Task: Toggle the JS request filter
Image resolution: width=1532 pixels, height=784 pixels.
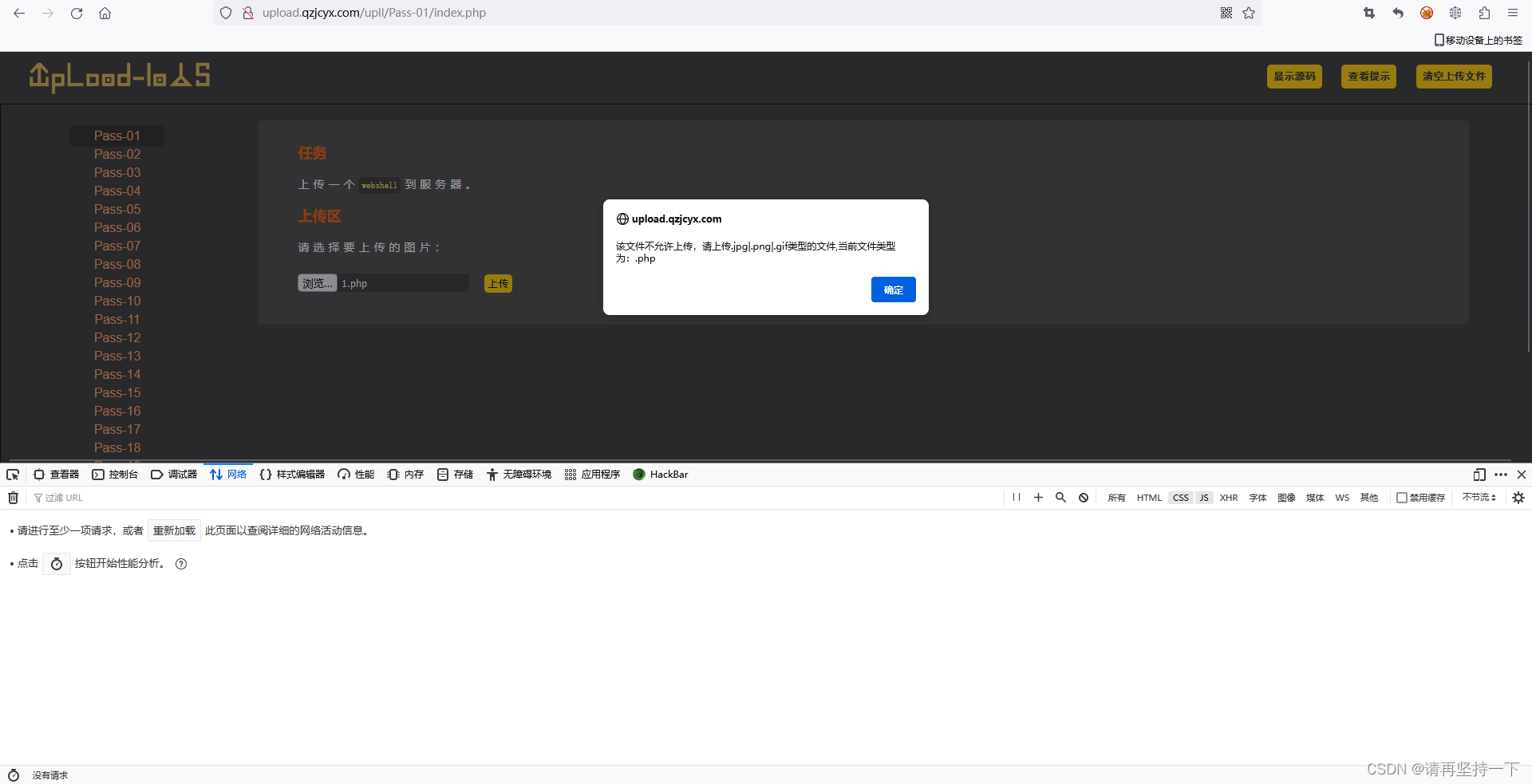Action: tap(1204, 498)
